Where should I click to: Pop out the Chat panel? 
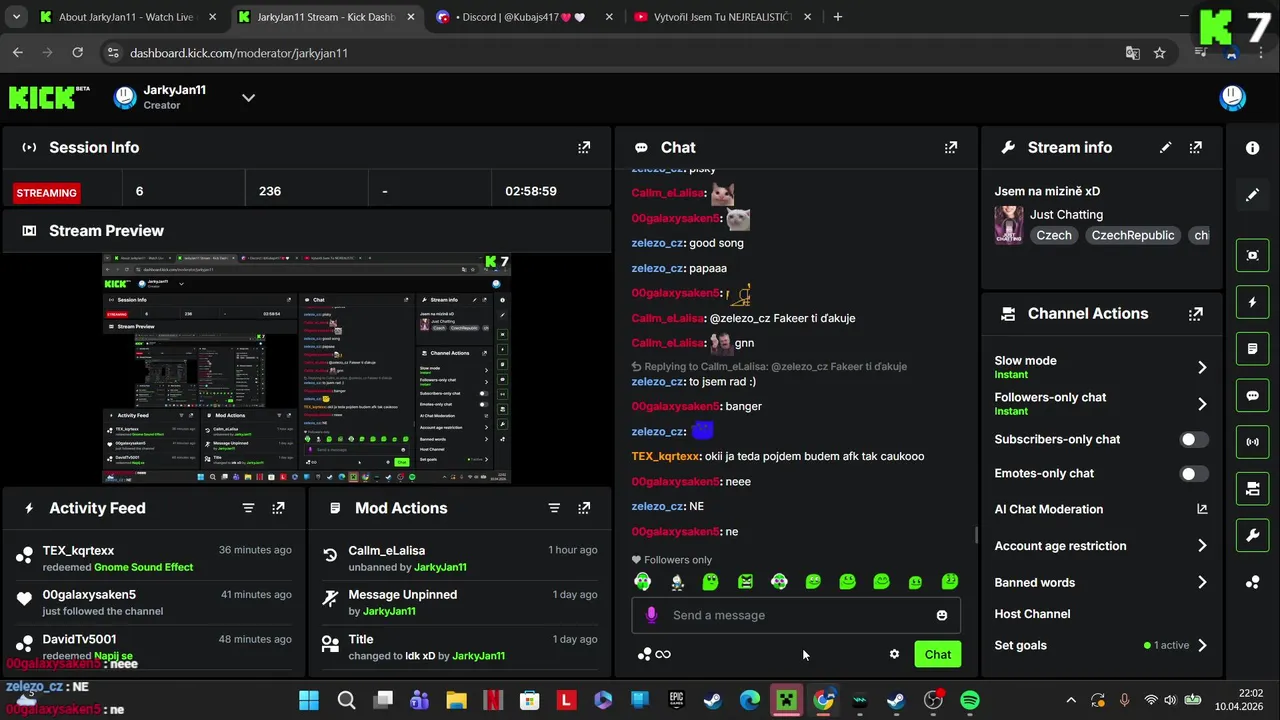tap(951, 147)
